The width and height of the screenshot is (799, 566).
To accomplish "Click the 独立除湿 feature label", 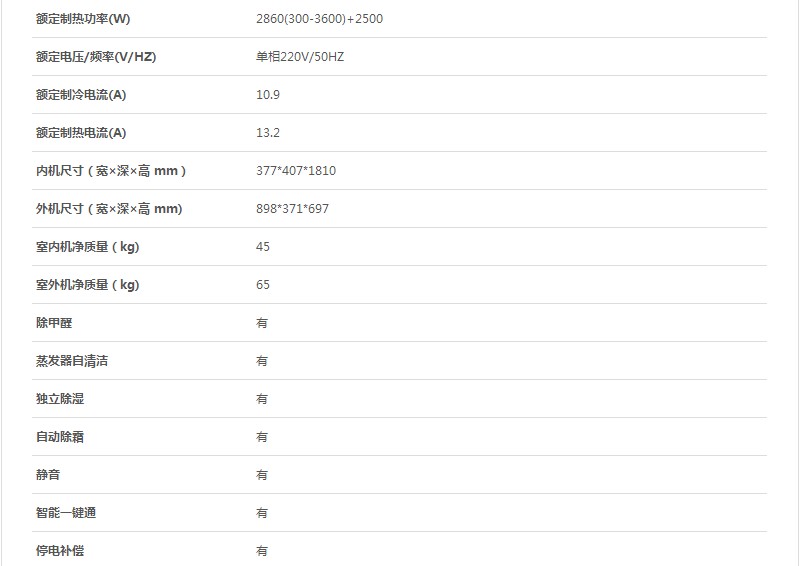I will tap(60, 399).
